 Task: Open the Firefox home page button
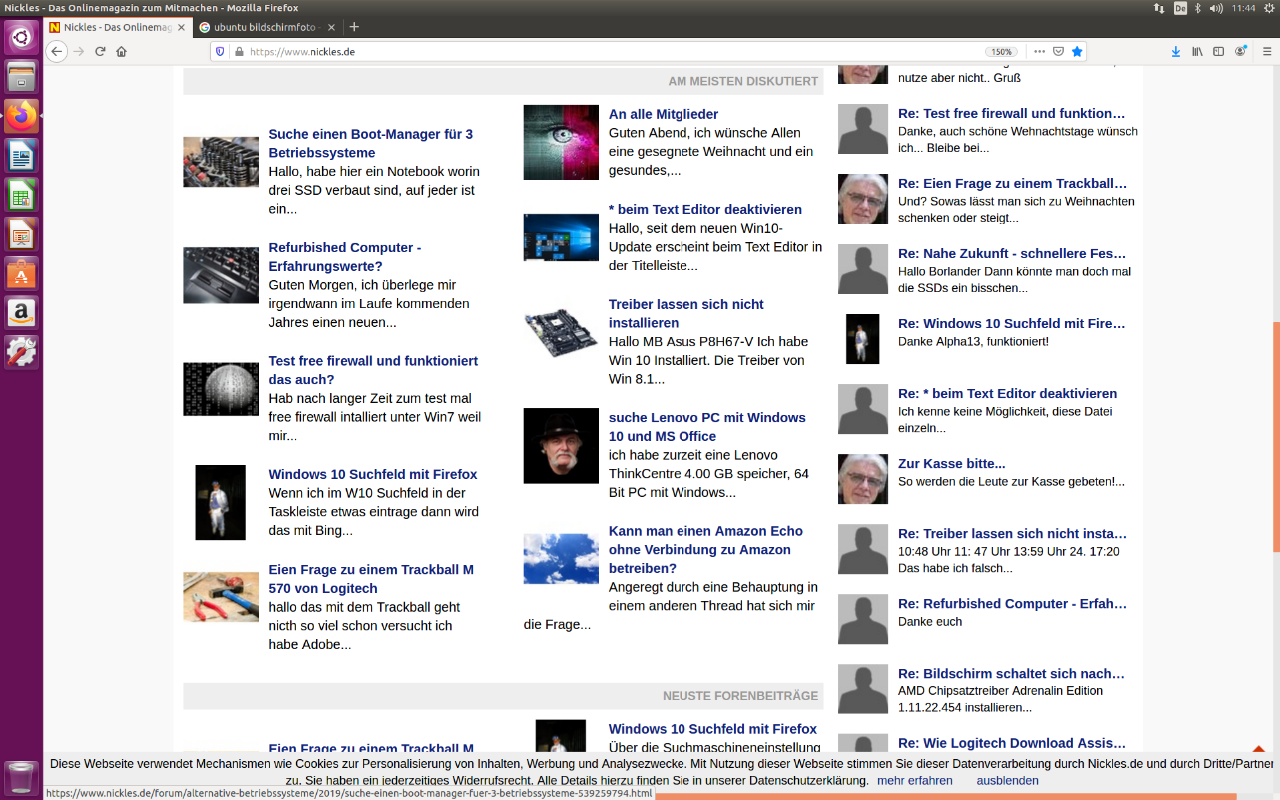pyautogui.click(x=122, y=51)
